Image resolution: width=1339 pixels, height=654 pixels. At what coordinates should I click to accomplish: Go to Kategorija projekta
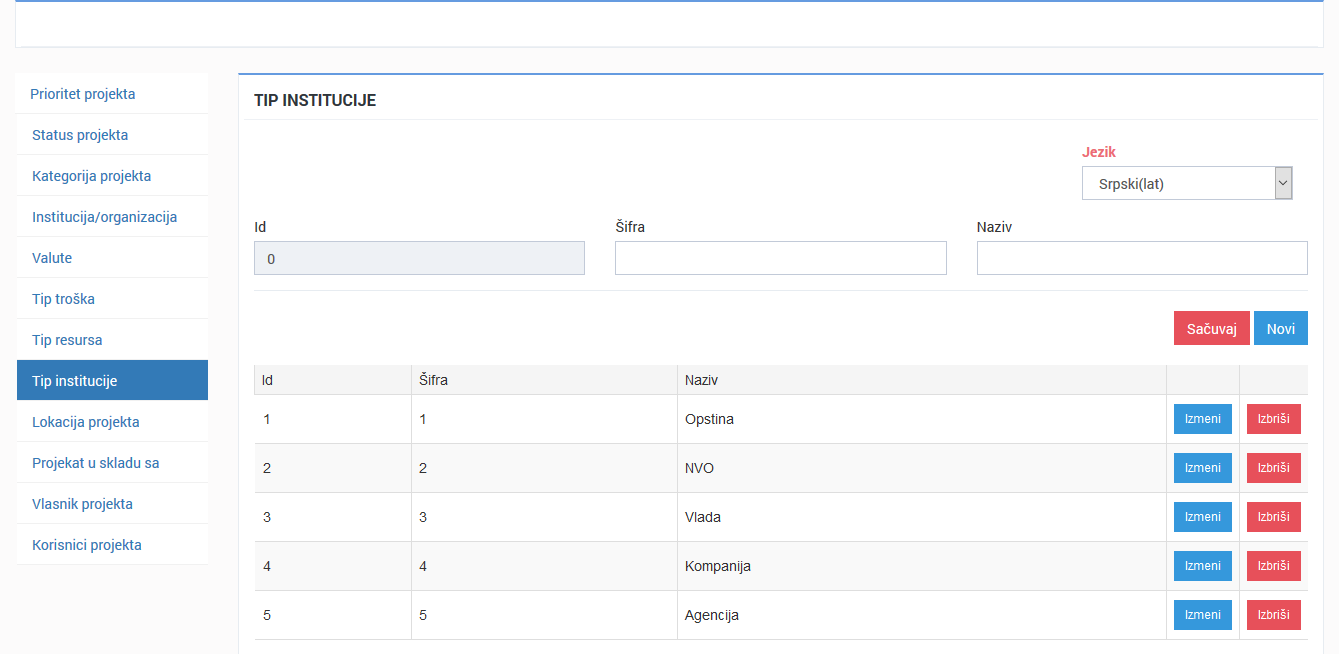[x=91, y=176]
